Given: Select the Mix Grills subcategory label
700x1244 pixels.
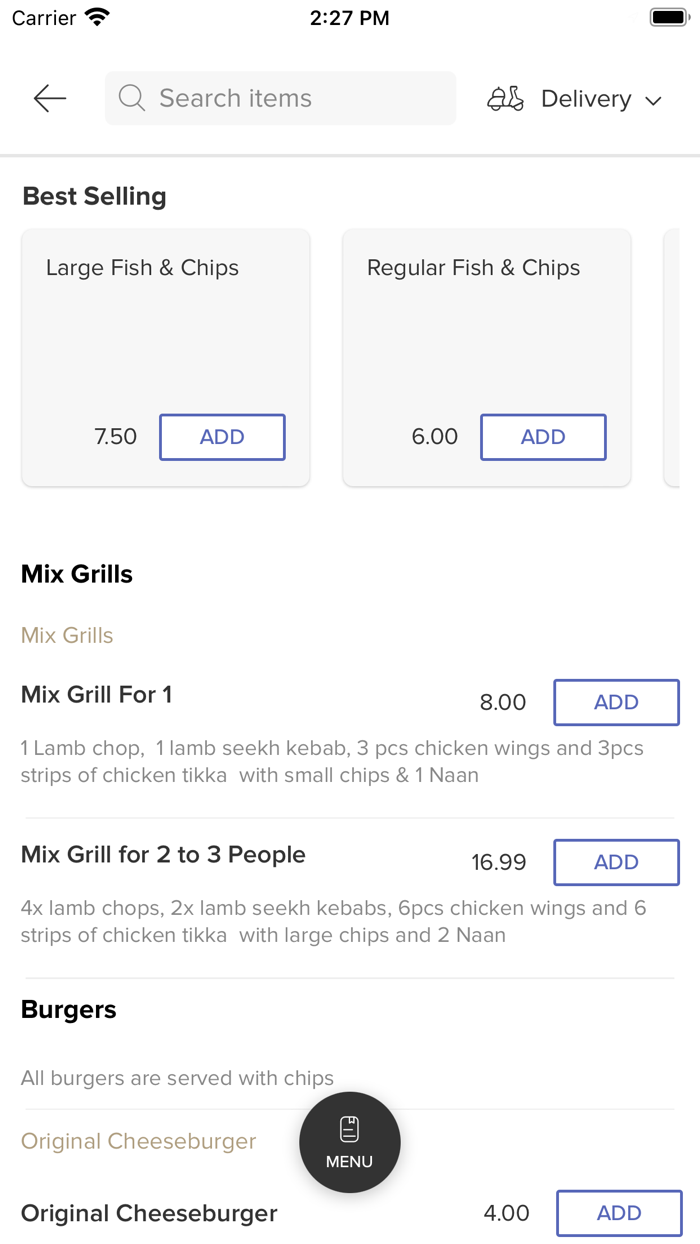Looking at the screenshot, I should click(x=67, y=635).
